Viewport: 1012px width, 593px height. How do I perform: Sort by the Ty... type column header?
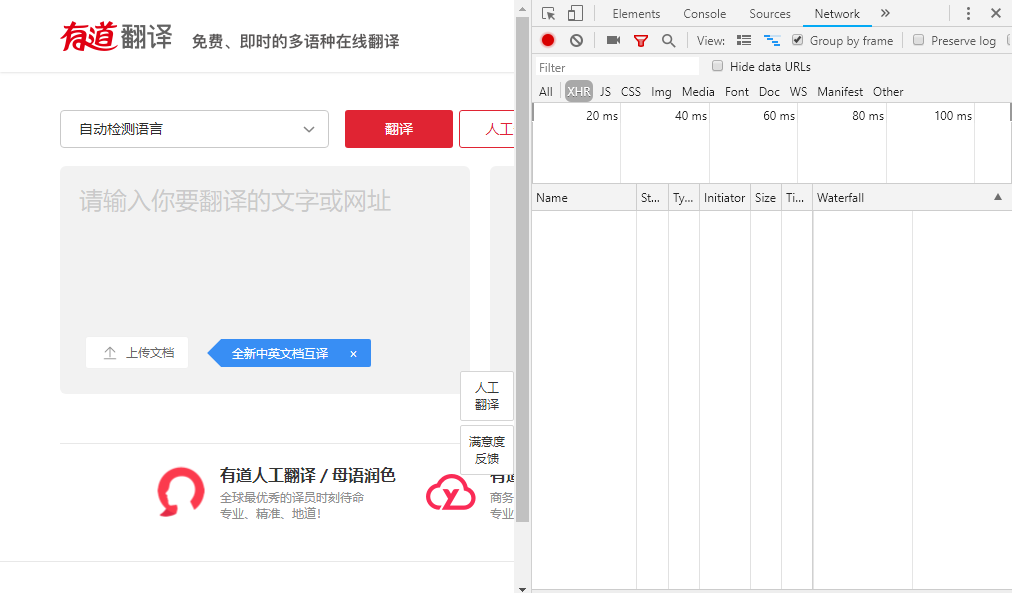click(684, 197)
